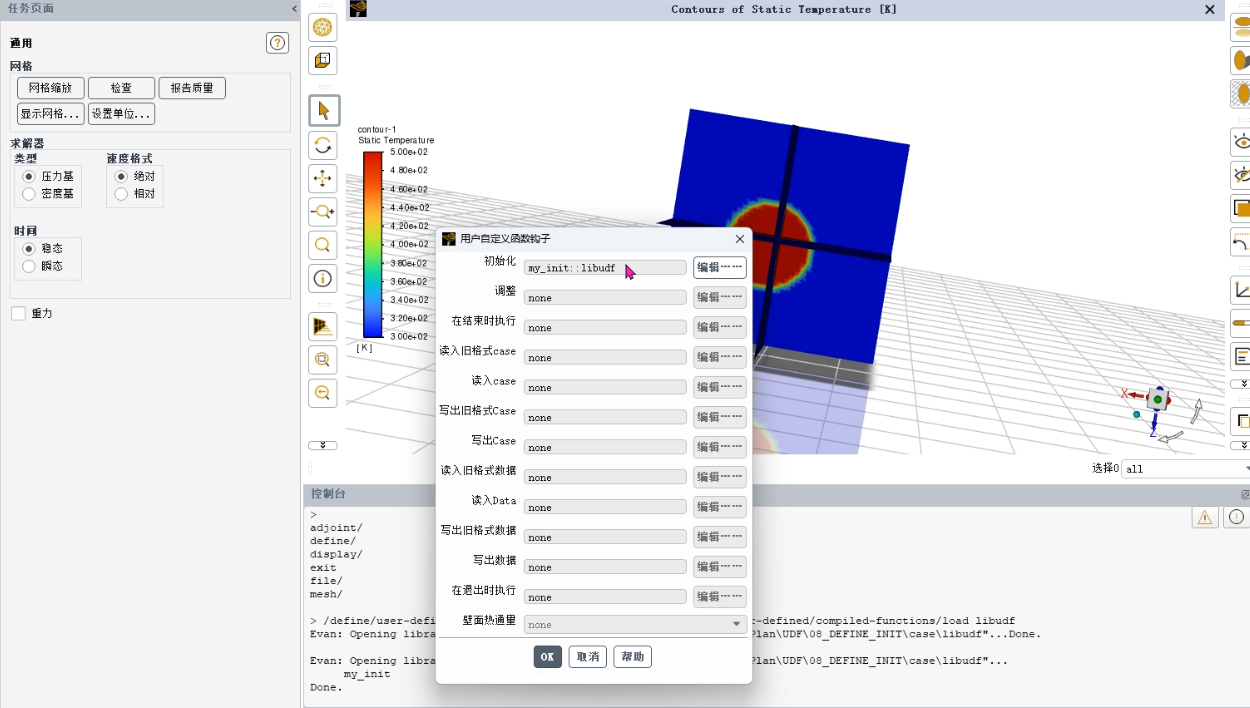
Task: Click the 初始化 field showing my_init::libudf
Action: [x=605, y=268]
